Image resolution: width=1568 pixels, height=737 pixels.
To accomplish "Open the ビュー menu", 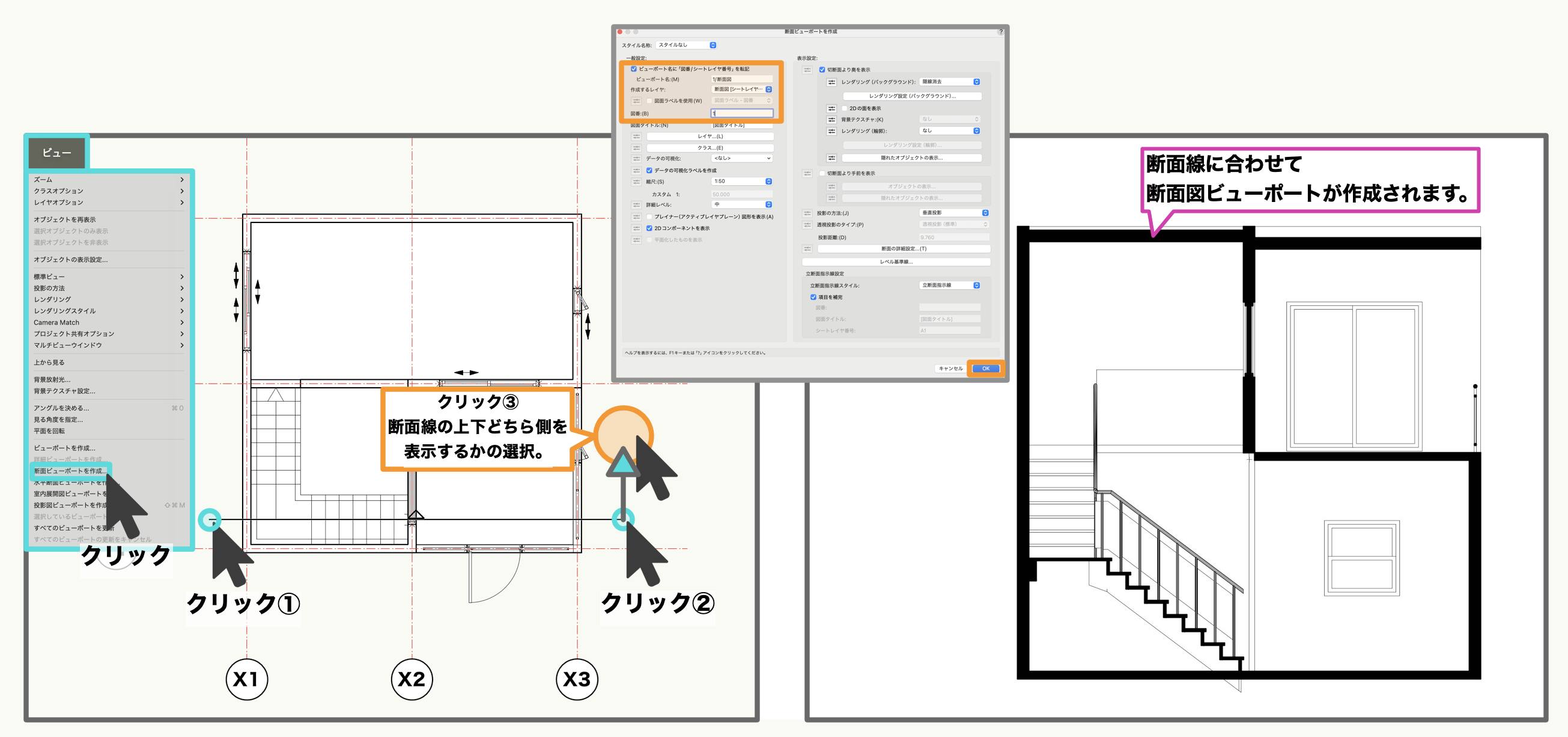I will (x=56, y=152).
